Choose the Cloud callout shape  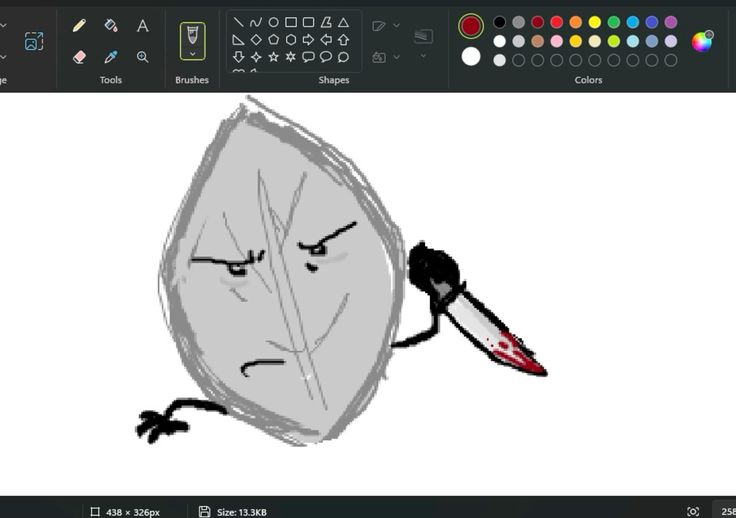click(x=344, y=57)
